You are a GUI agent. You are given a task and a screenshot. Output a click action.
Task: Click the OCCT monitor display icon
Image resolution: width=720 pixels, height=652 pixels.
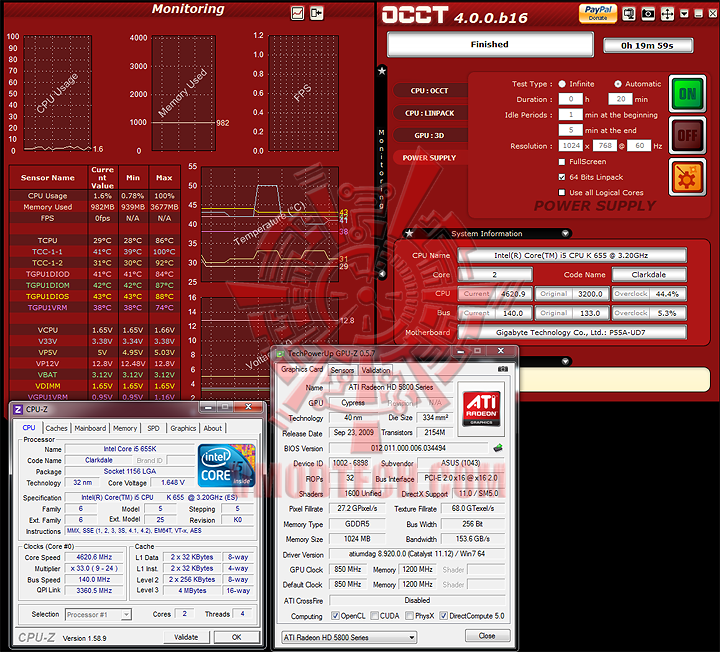[x=629, y=14]
